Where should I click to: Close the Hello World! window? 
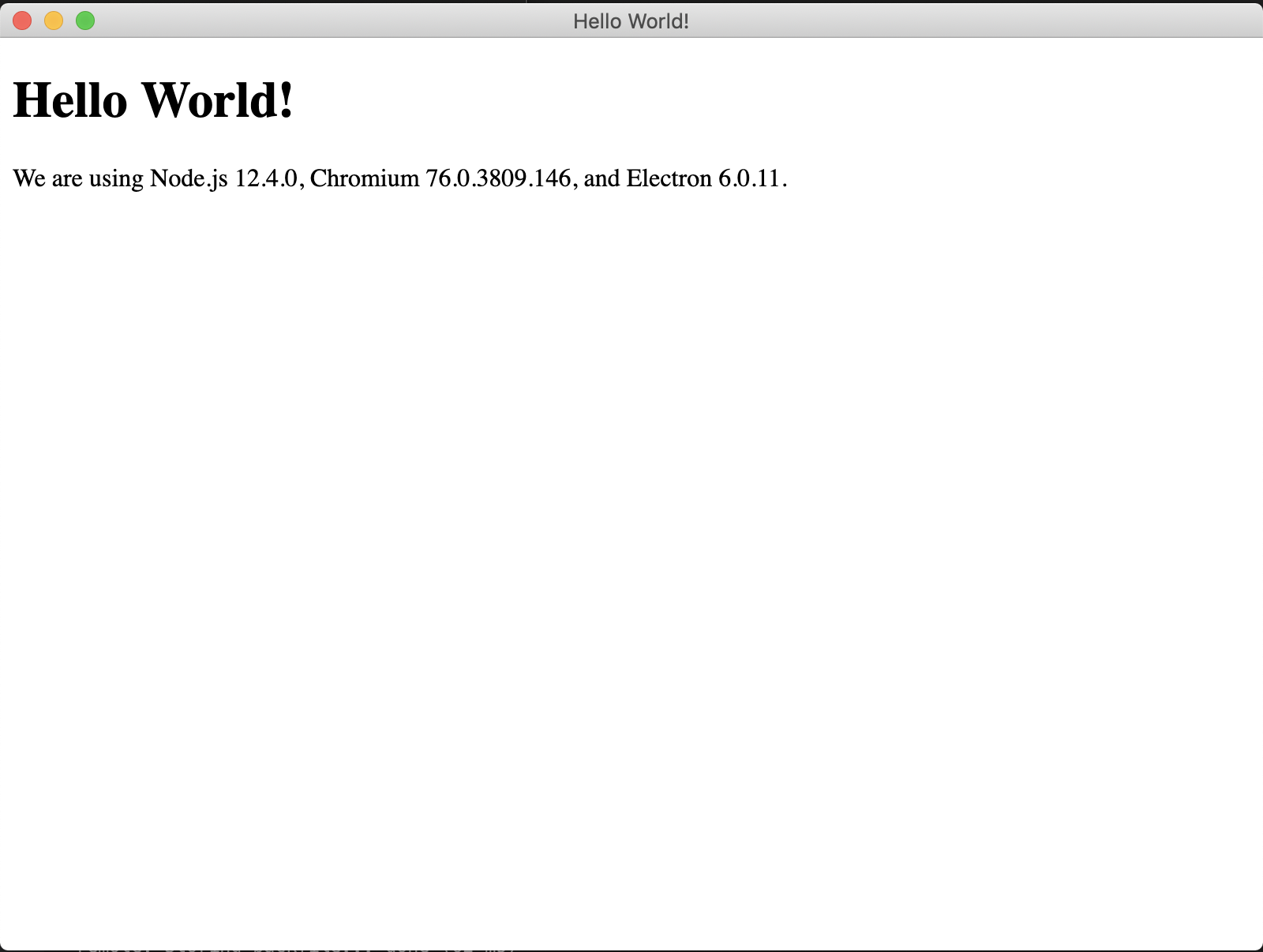(x=22, y=21)
